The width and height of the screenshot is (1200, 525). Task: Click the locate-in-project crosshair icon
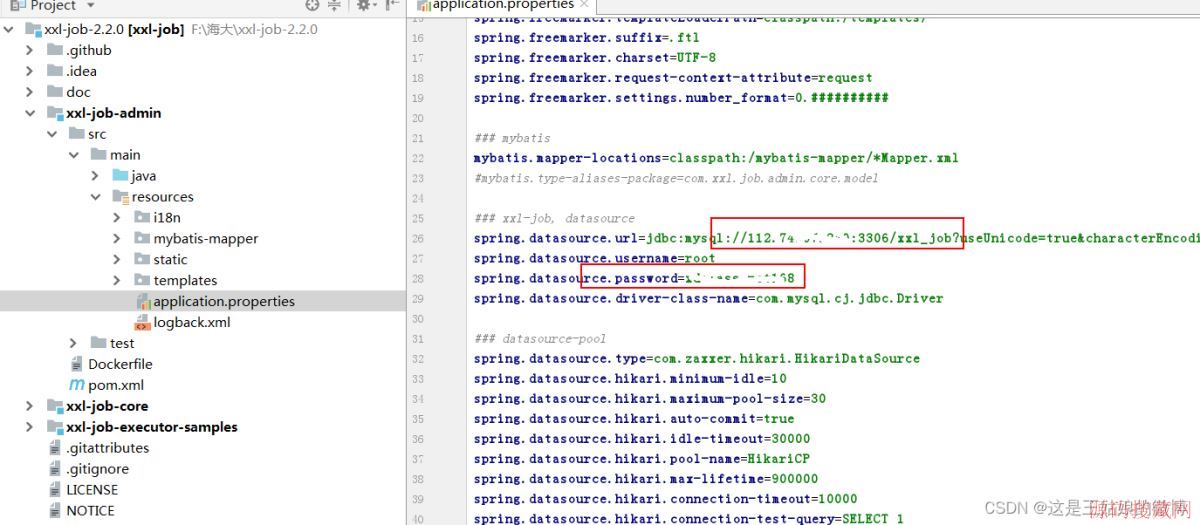point(312,5)
